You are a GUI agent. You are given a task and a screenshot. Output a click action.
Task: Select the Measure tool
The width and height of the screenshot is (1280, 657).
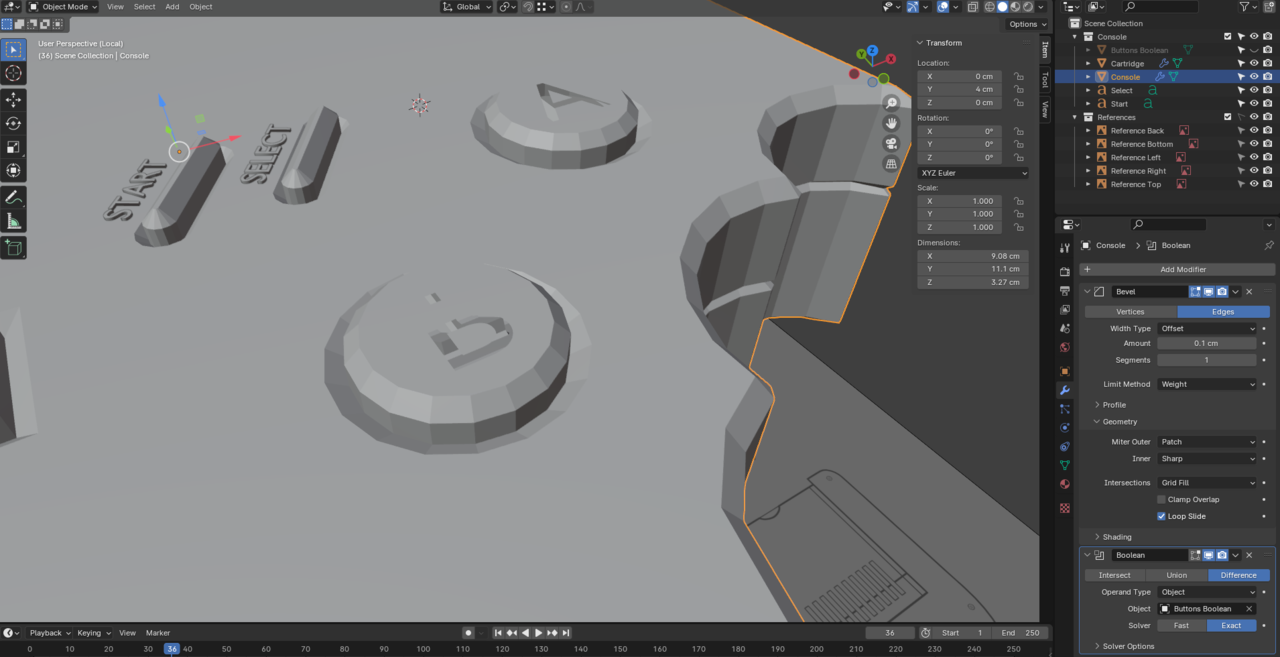coord(14,221)
